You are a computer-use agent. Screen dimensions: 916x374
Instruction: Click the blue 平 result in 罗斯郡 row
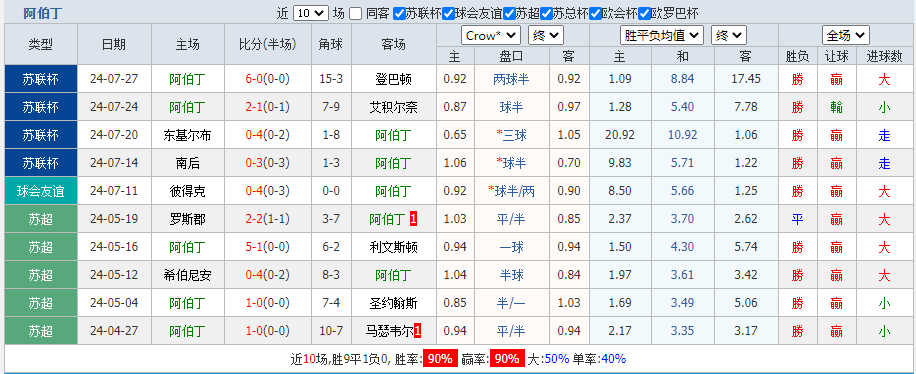tap(797, 219)
